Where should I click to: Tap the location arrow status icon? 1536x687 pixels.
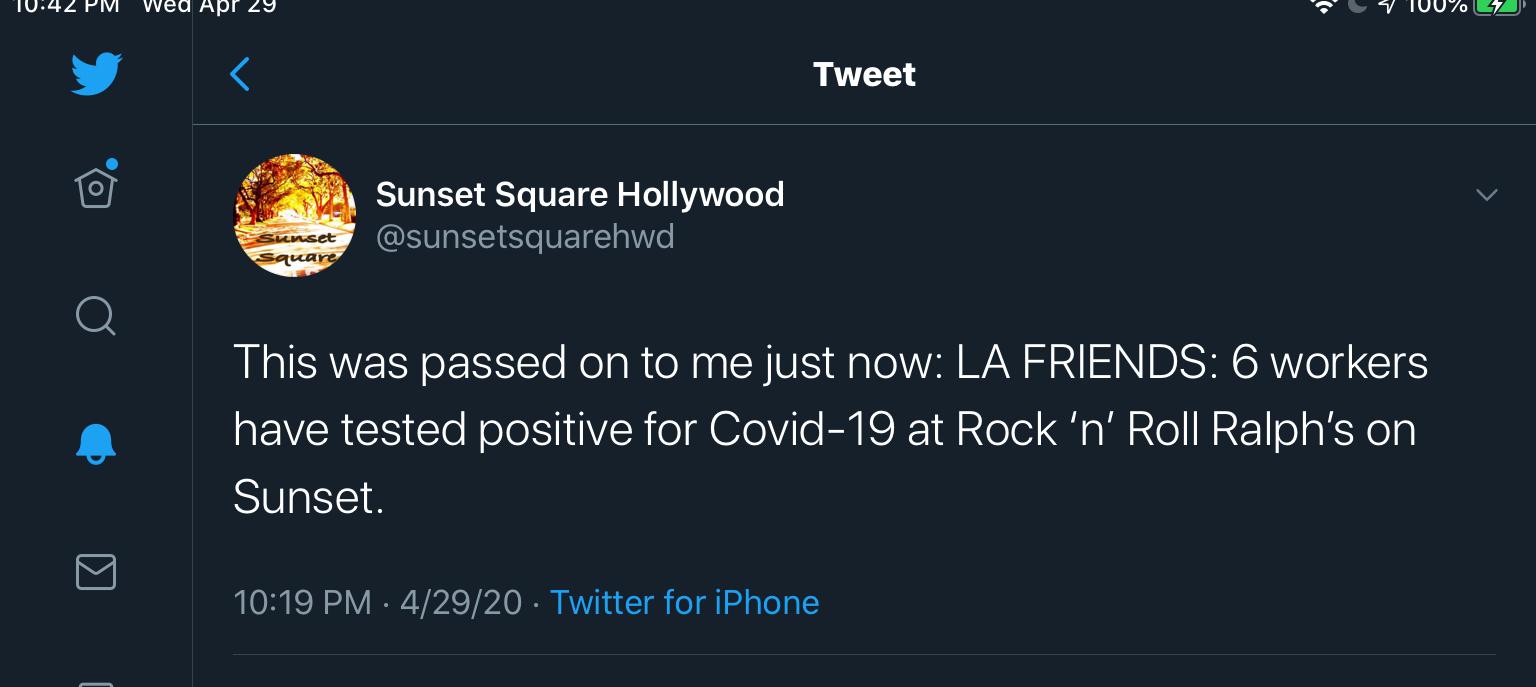point(1386,6)
